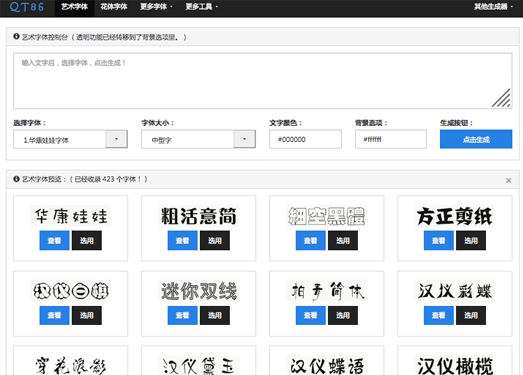Expand the 更多工具 menu
Image resolution: width=523 pixels, height=375 pixels.
(201, 7)
